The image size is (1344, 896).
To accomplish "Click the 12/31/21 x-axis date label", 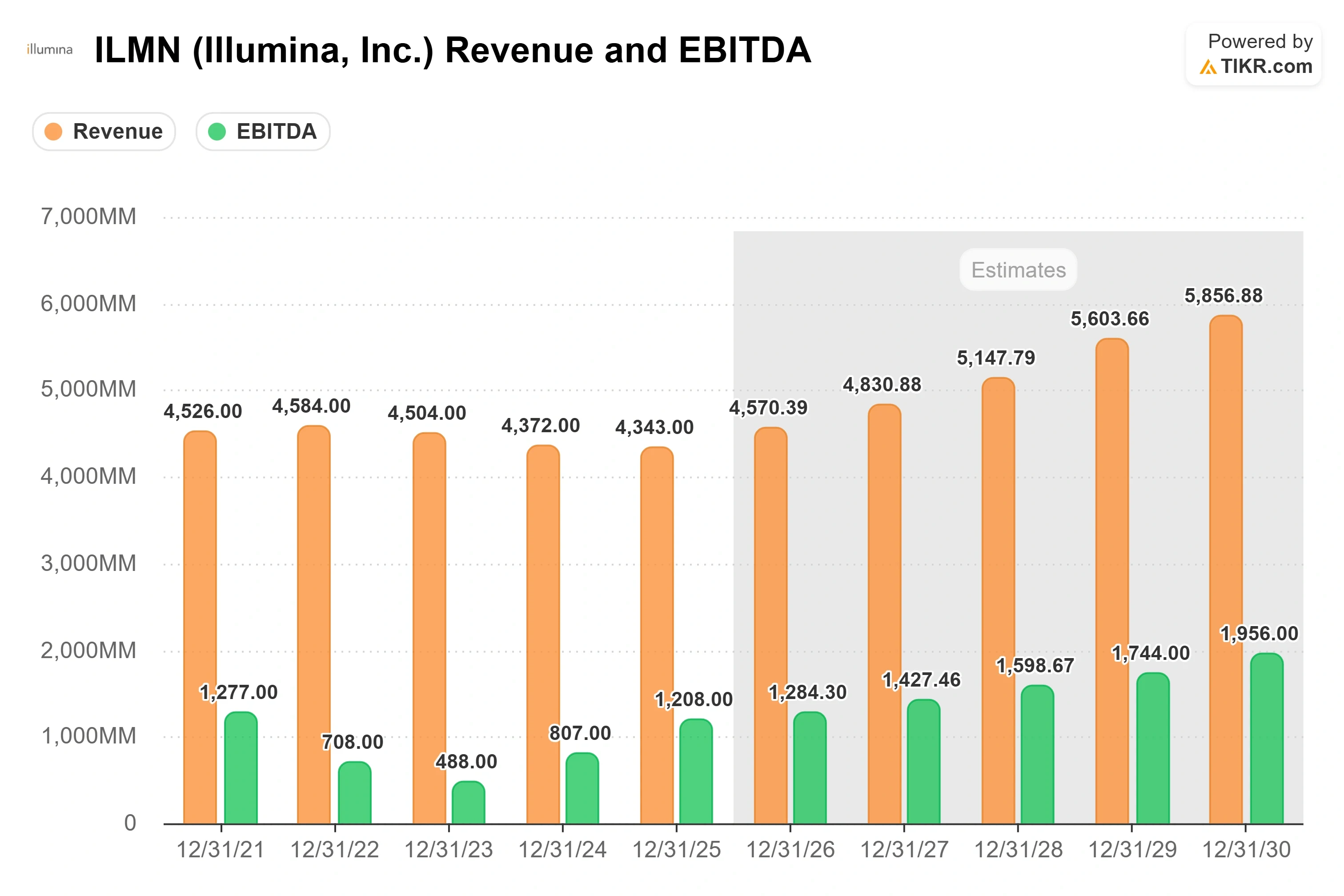I will click(221, 850).
